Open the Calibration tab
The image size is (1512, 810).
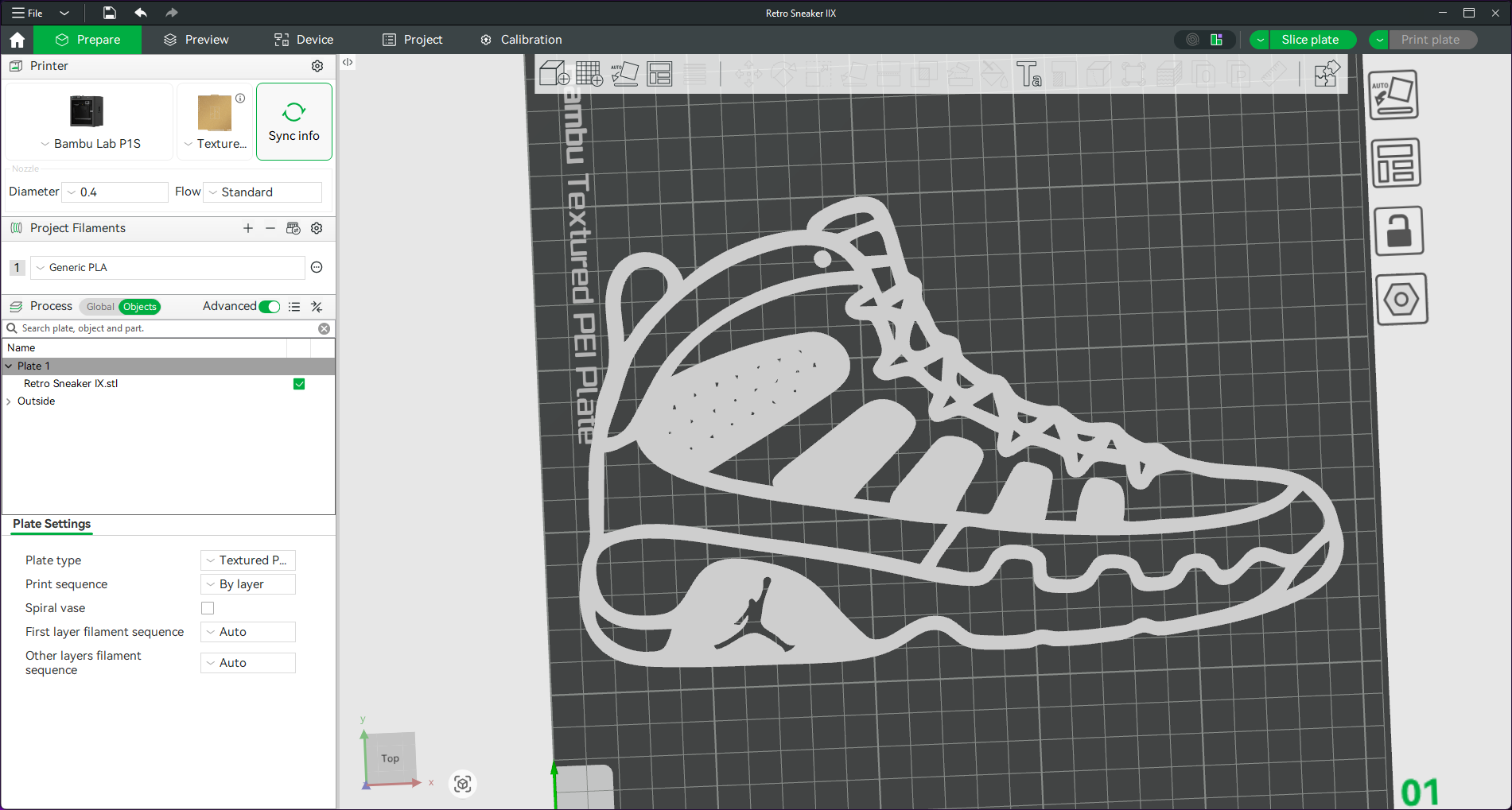click(x=521, y=40)
